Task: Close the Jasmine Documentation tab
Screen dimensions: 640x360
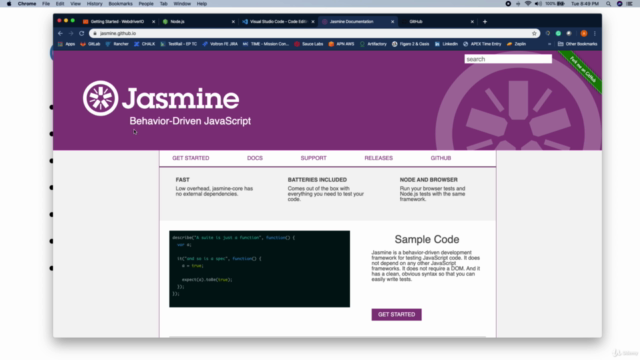Action: coord(393,22)
